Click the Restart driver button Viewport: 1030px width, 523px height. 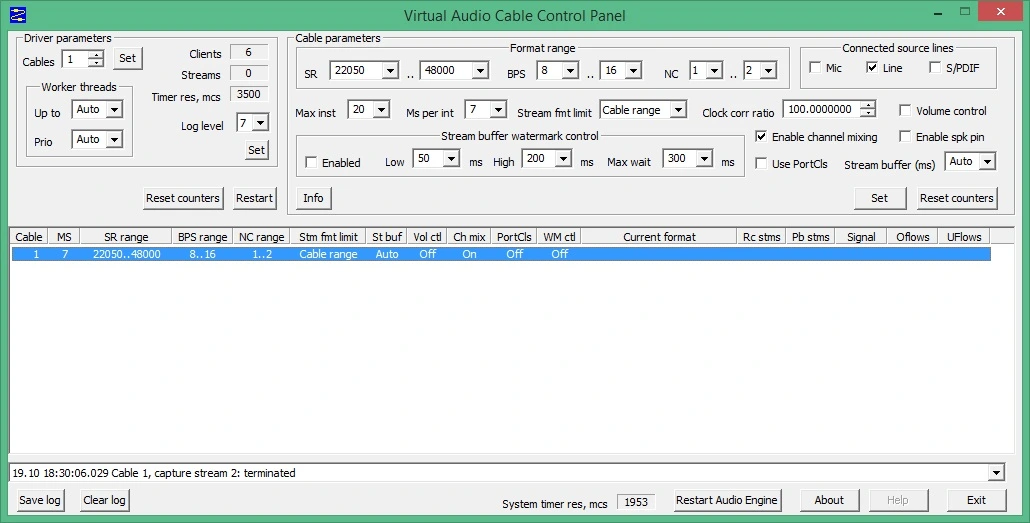coord(254,198)
